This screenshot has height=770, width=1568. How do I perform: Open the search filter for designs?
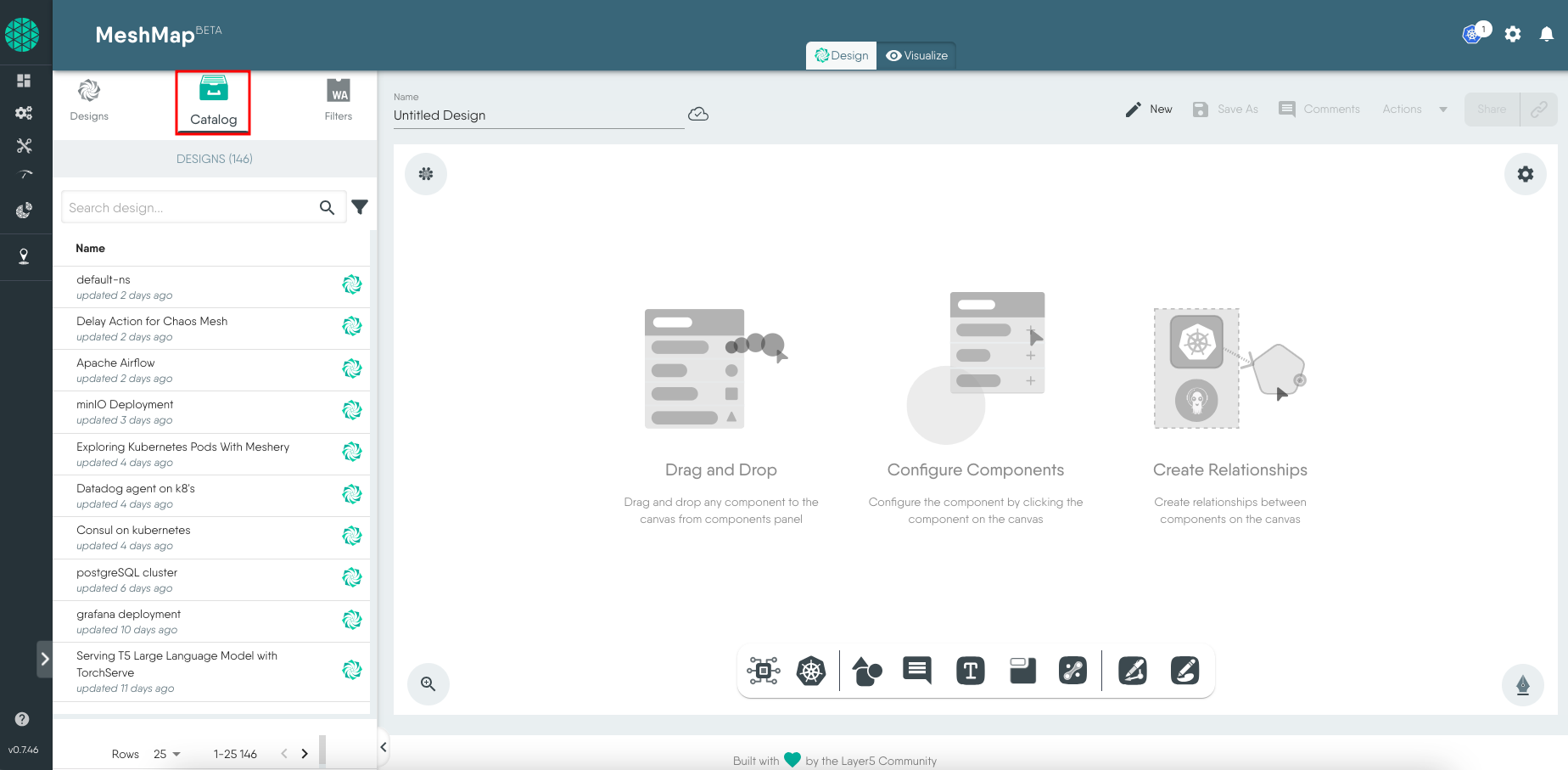click(360, 206)
